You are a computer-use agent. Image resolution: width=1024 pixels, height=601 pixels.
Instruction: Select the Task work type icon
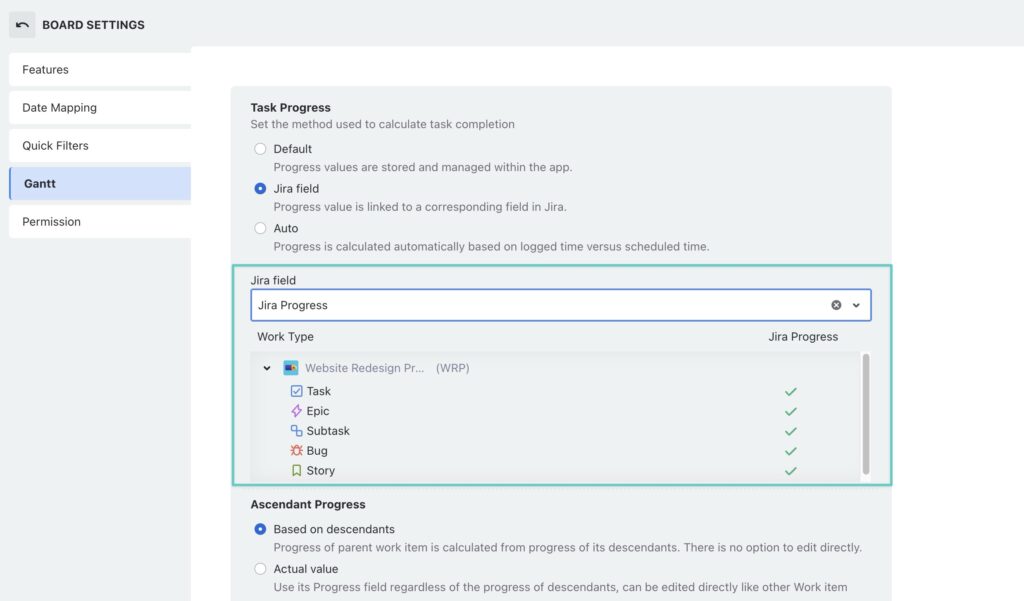[294, 391]
